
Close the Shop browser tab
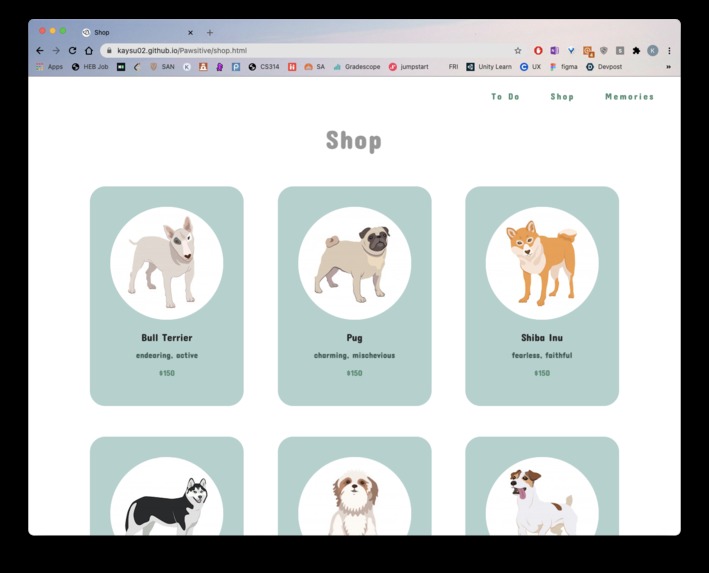pyautogui.click(x=190, y=33)
